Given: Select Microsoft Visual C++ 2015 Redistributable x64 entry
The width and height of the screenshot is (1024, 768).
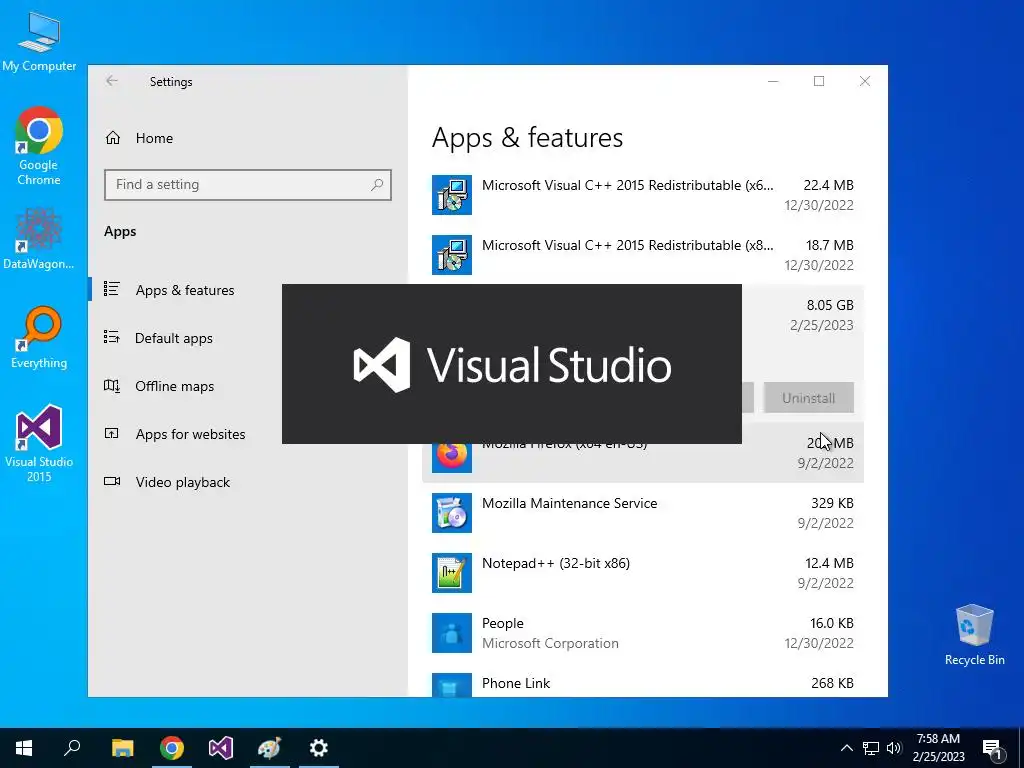Looking at the screenshot, I should 643,195.
